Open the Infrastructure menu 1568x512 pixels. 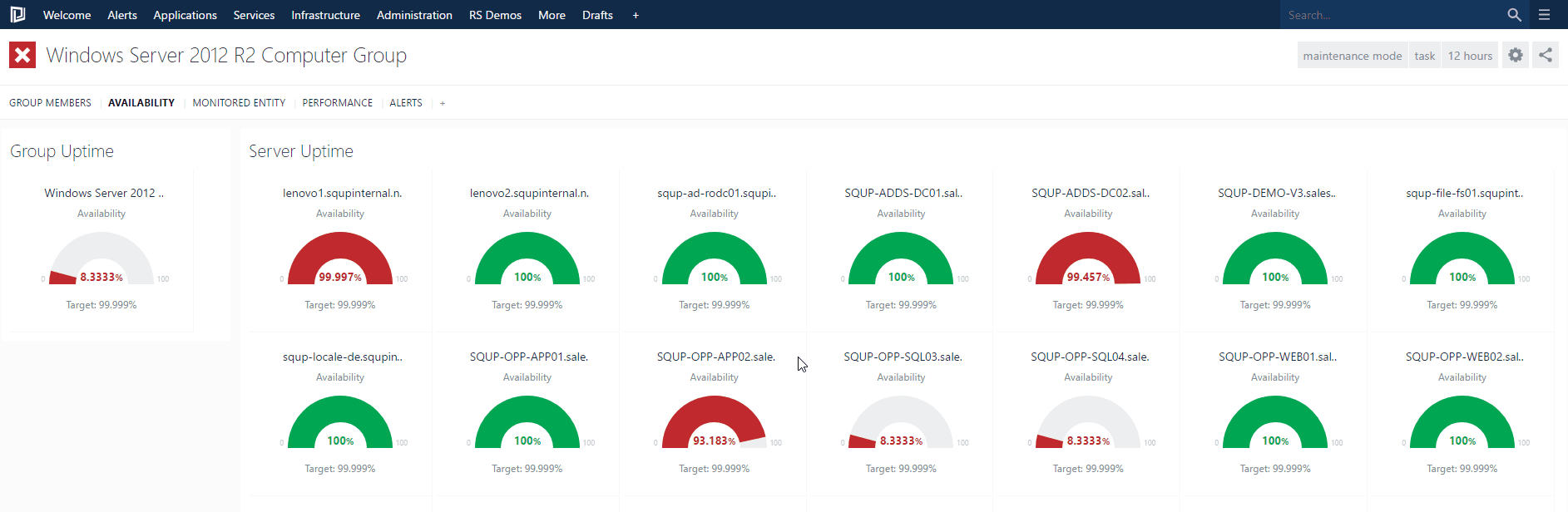tap(325, 15)
